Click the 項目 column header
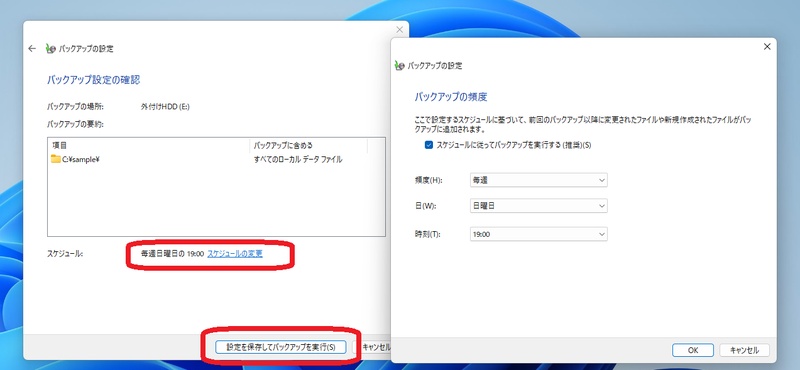 tap(148, 145)
